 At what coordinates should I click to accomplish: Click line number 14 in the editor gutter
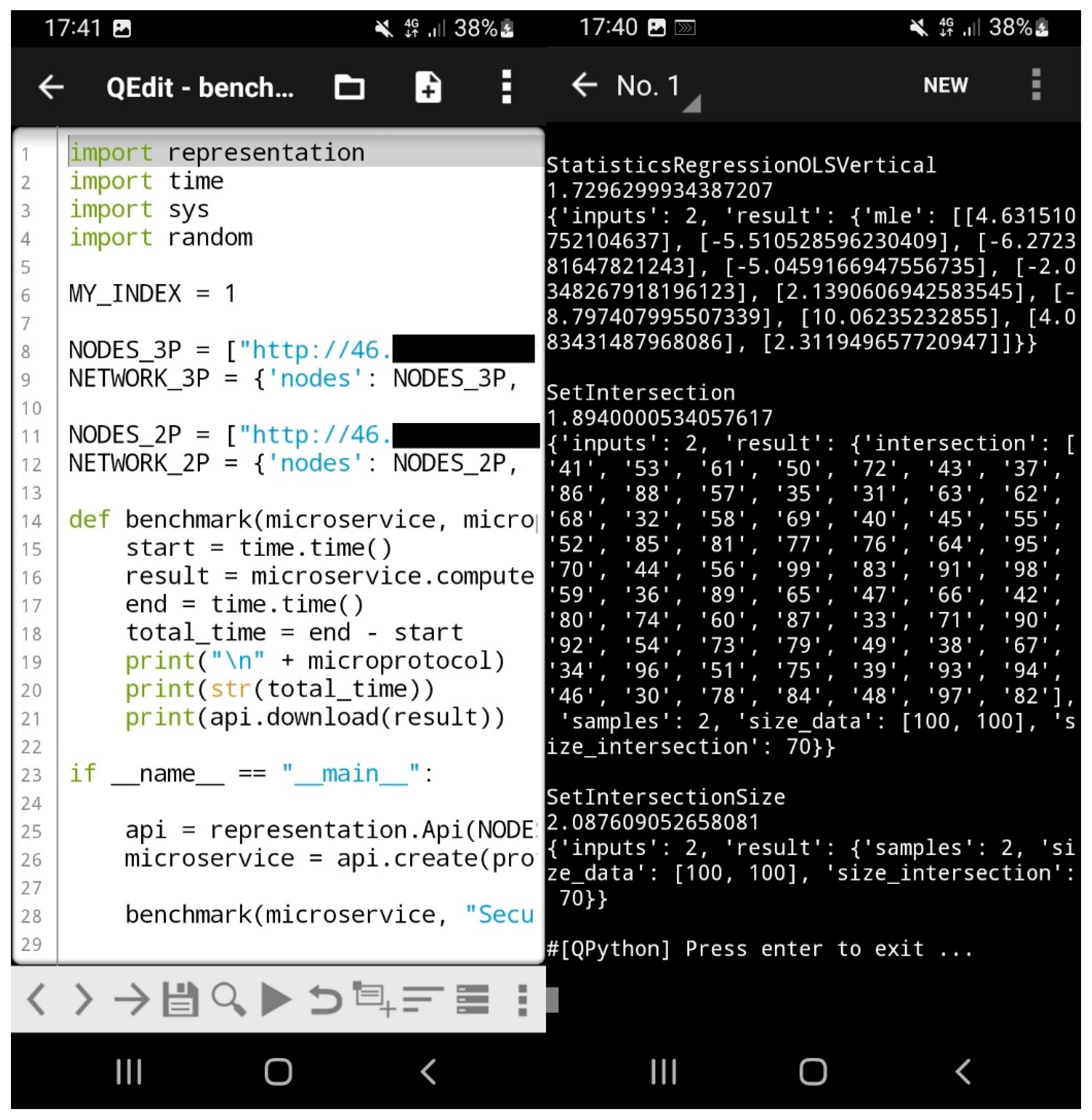33,520
